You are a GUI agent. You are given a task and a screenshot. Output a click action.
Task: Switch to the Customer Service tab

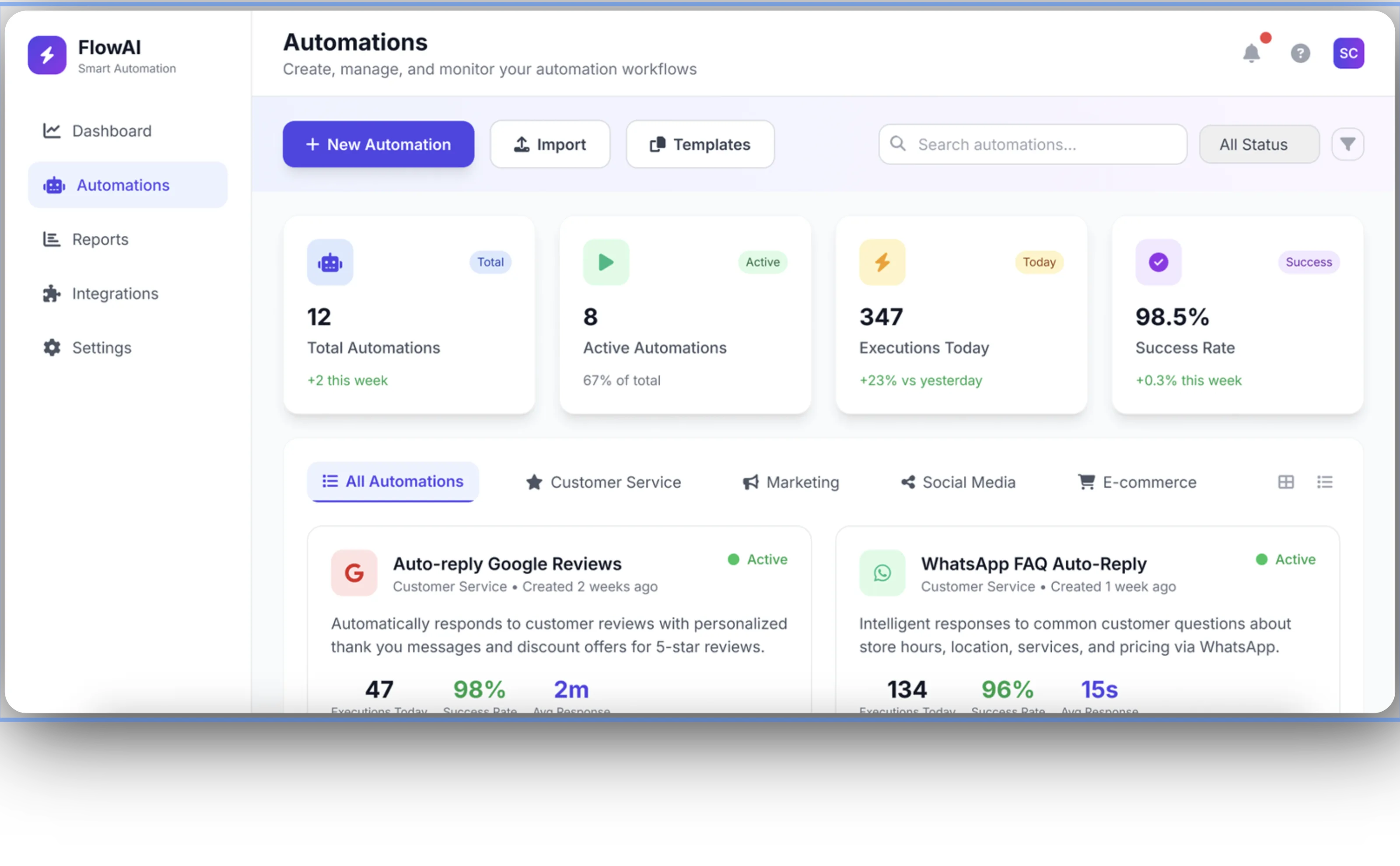[x=603, y=482]
